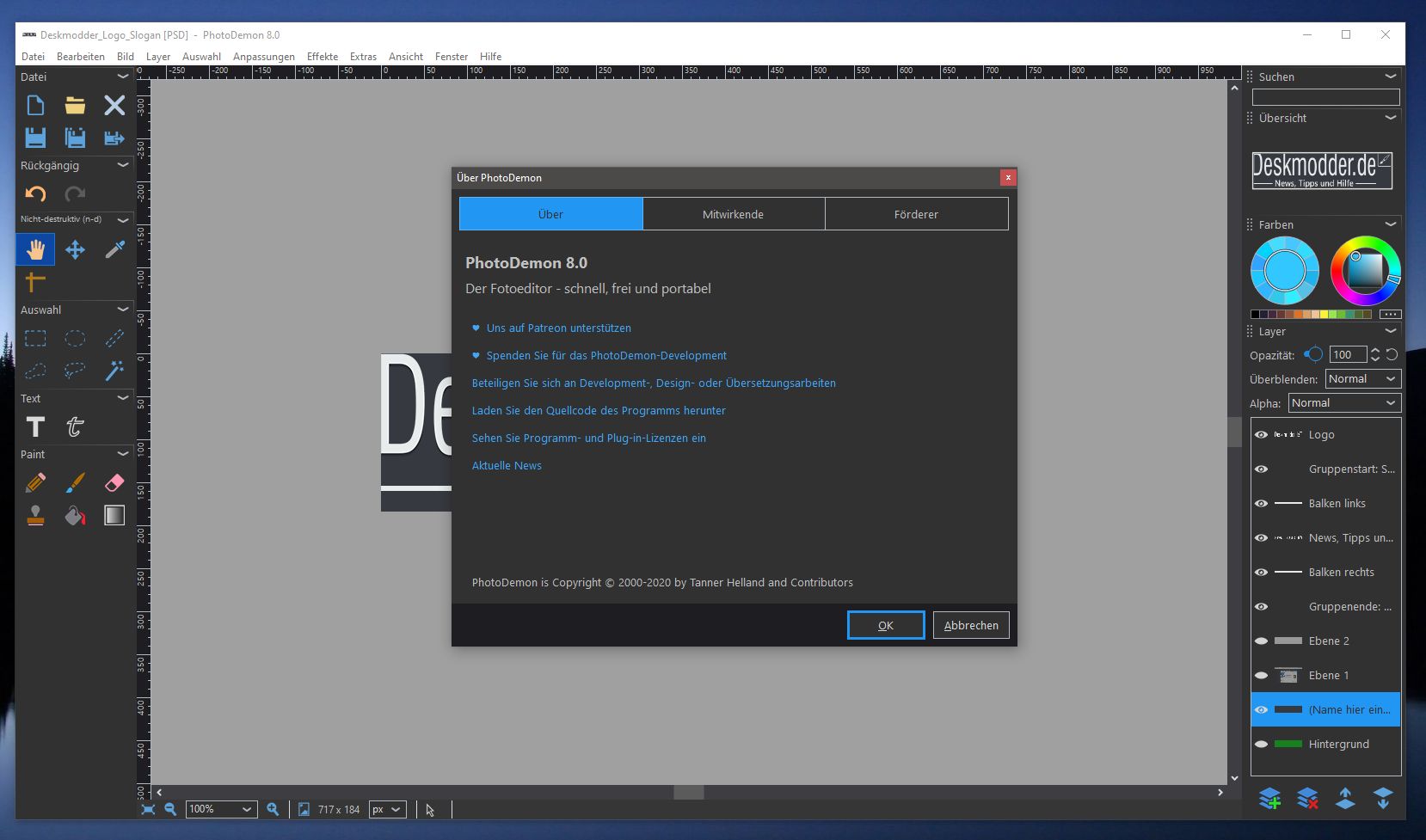1426x840 pixels.
Task: Click the orange Undo arrow
Action: (35, 194)
